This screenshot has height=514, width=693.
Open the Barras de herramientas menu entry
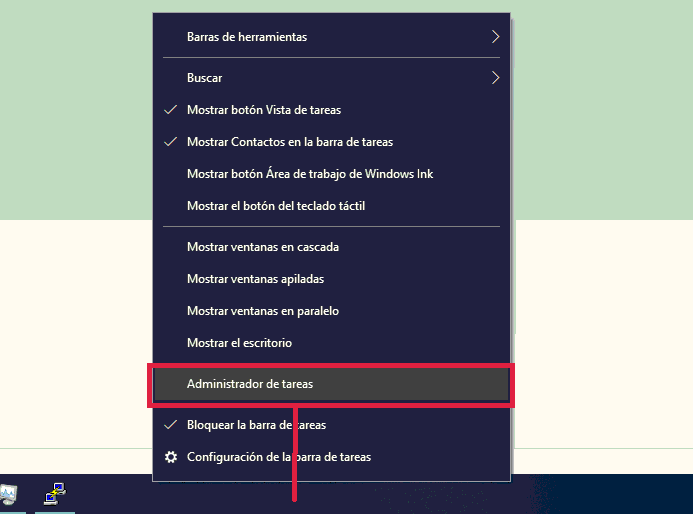click(x=247, y=37)
